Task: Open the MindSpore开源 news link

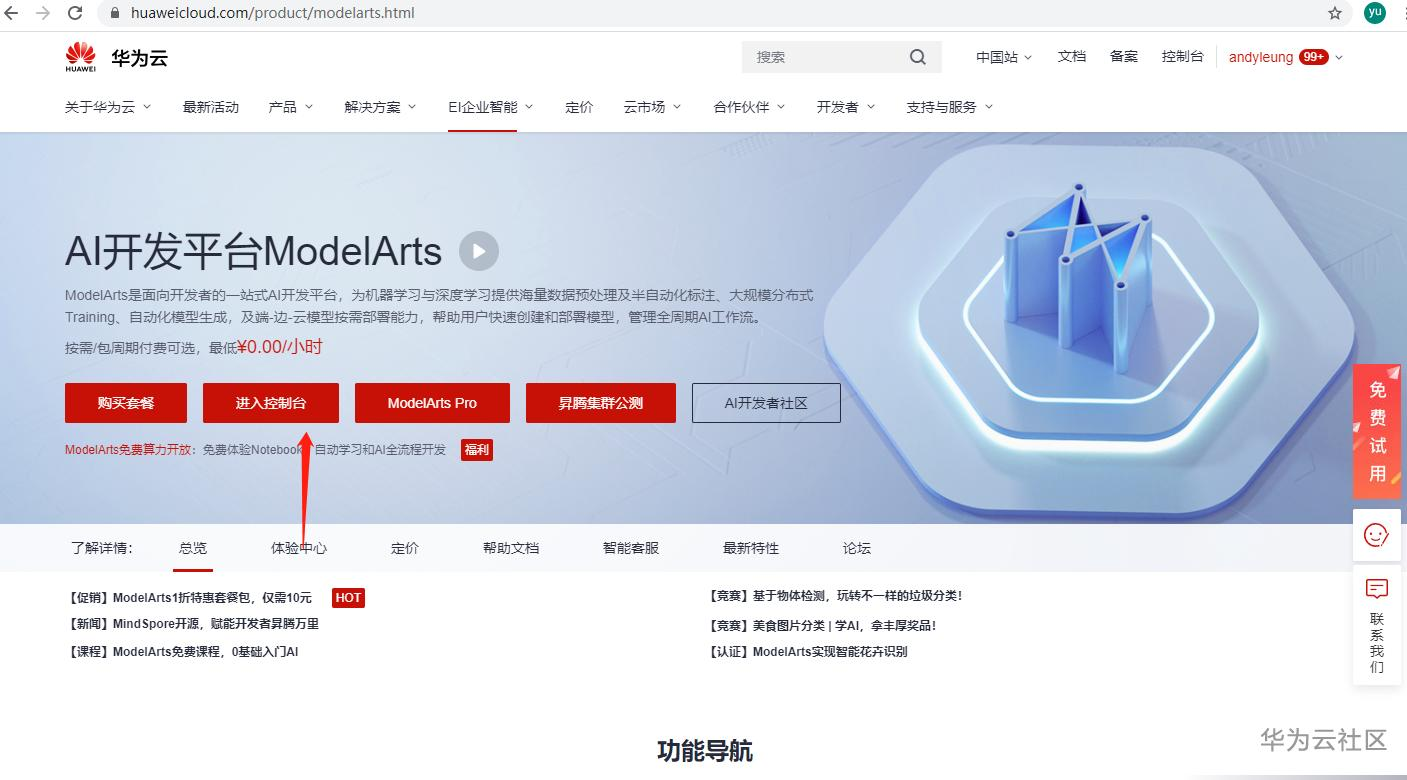Action: tap(193, 624)
